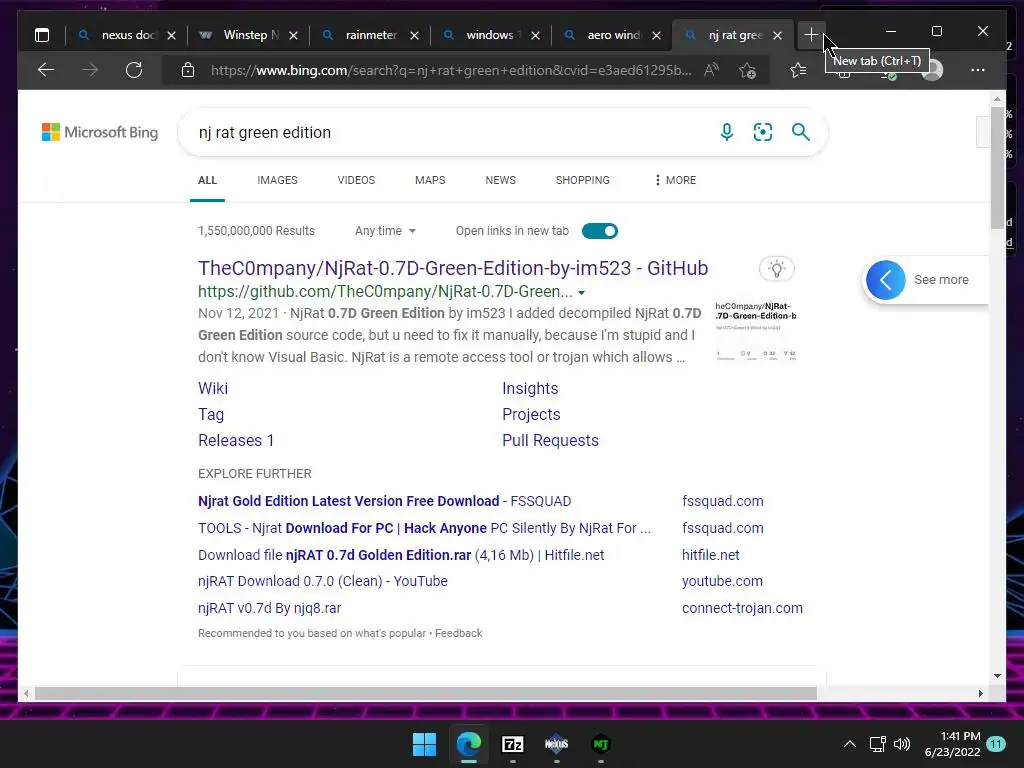Select the ALL search tab

pos(207,180)
